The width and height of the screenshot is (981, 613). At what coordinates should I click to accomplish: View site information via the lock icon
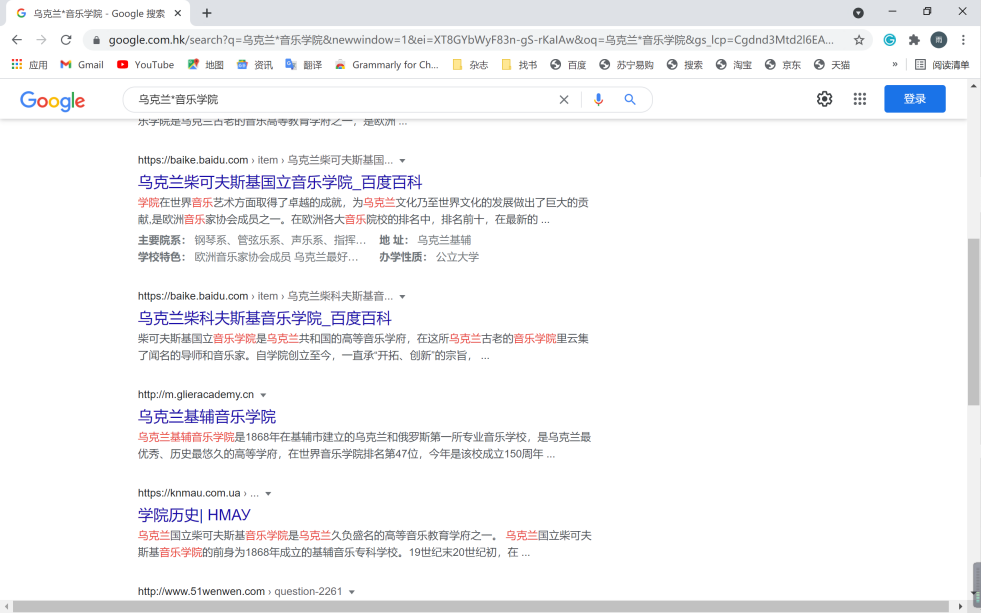click(96, 40)
